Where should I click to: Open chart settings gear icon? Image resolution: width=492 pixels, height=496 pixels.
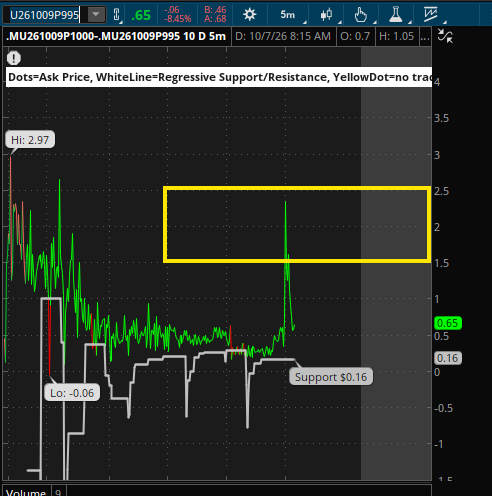(x=249, y=15)
